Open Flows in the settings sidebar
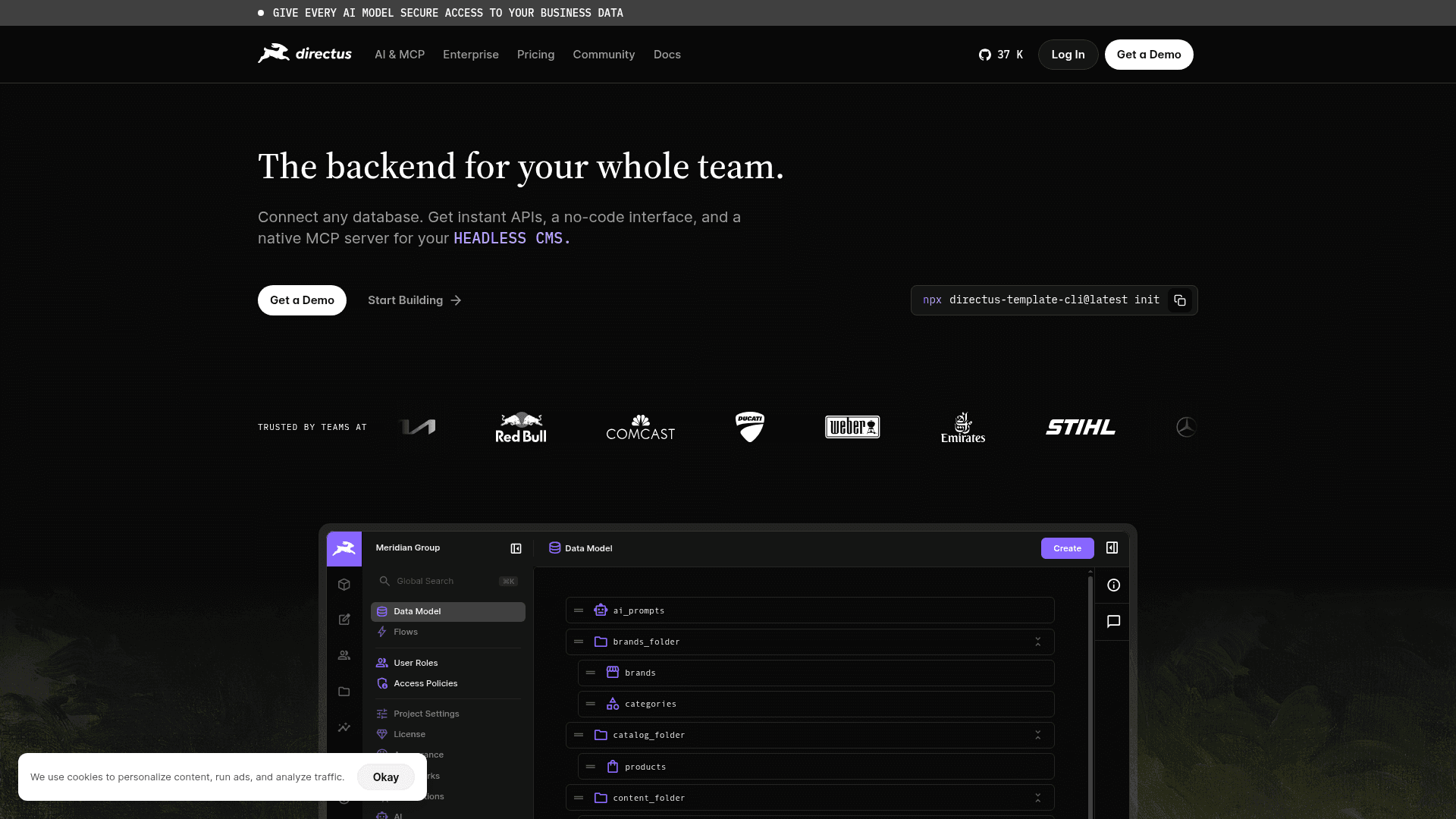This screenshot has width=1456, height=819. click(x=448, y=632)
